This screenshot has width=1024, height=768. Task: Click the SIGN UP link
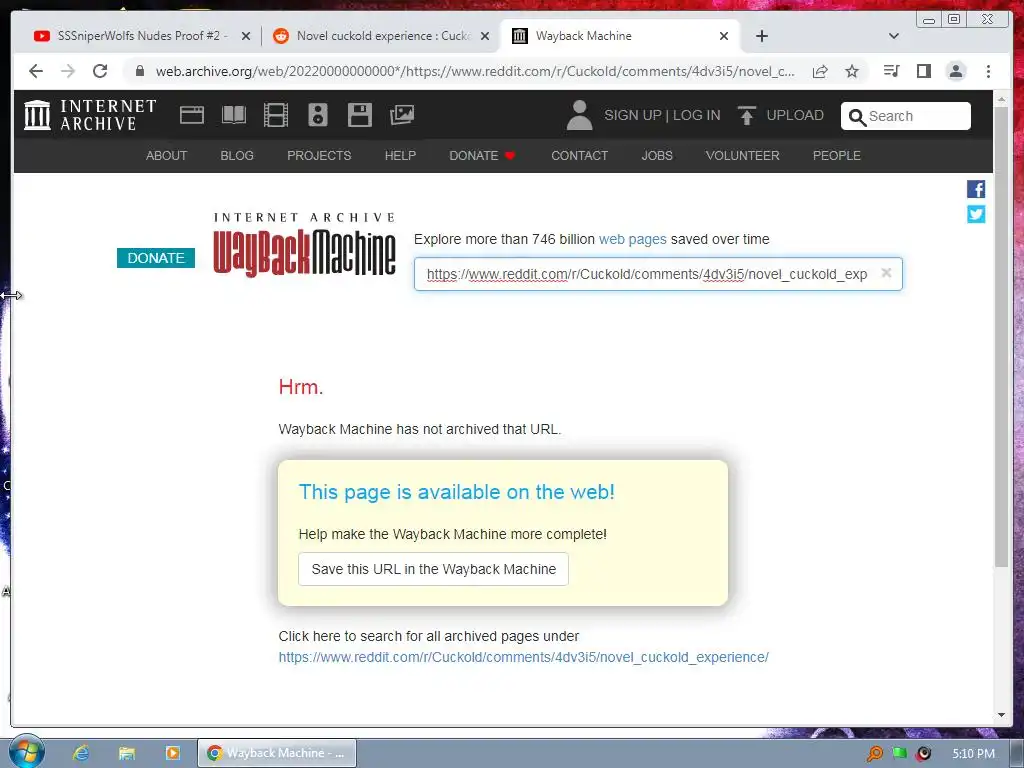point(633,116)
